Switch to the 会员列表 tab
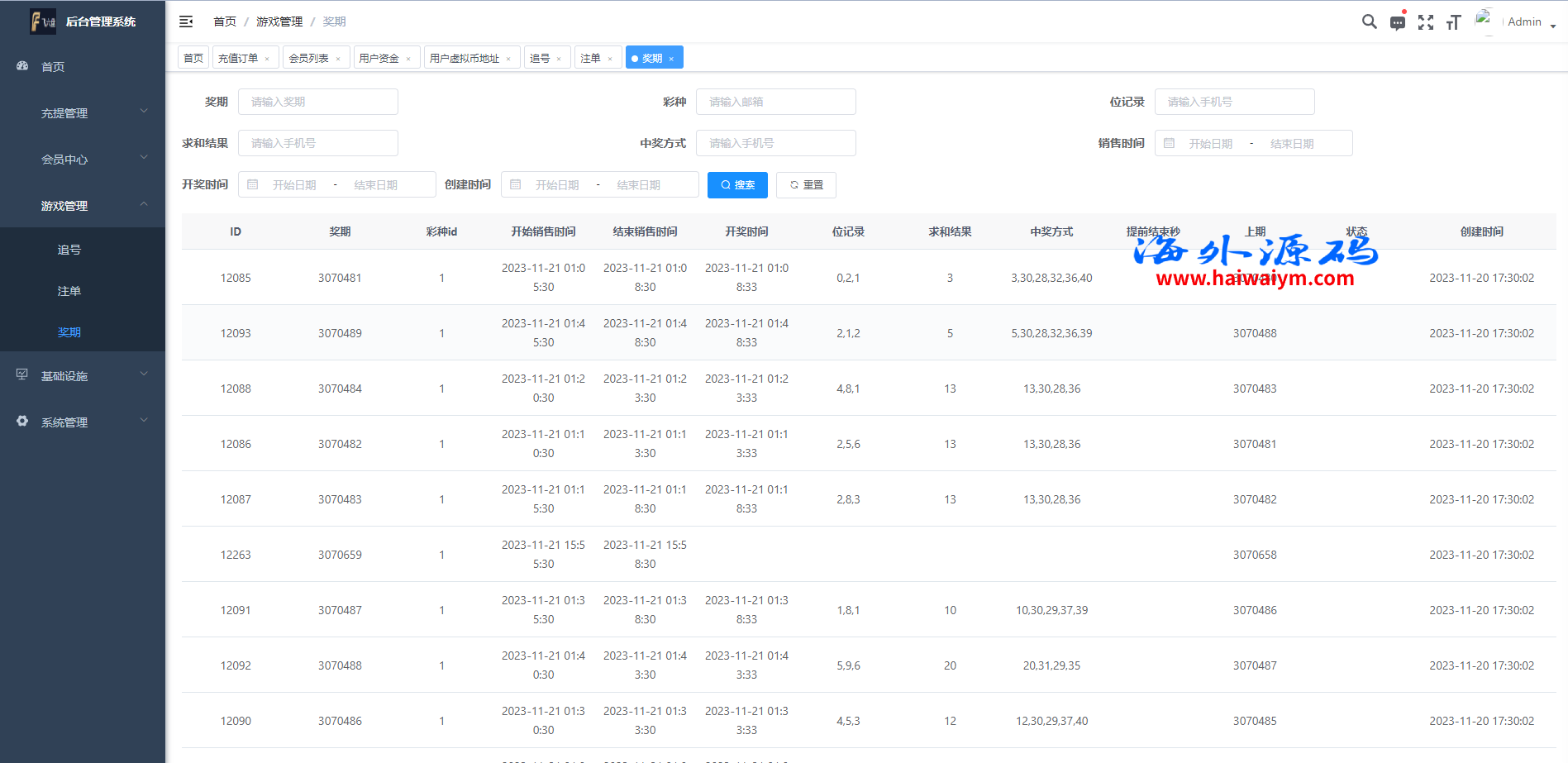This screenshot has height=763, width=1568. 308,58
